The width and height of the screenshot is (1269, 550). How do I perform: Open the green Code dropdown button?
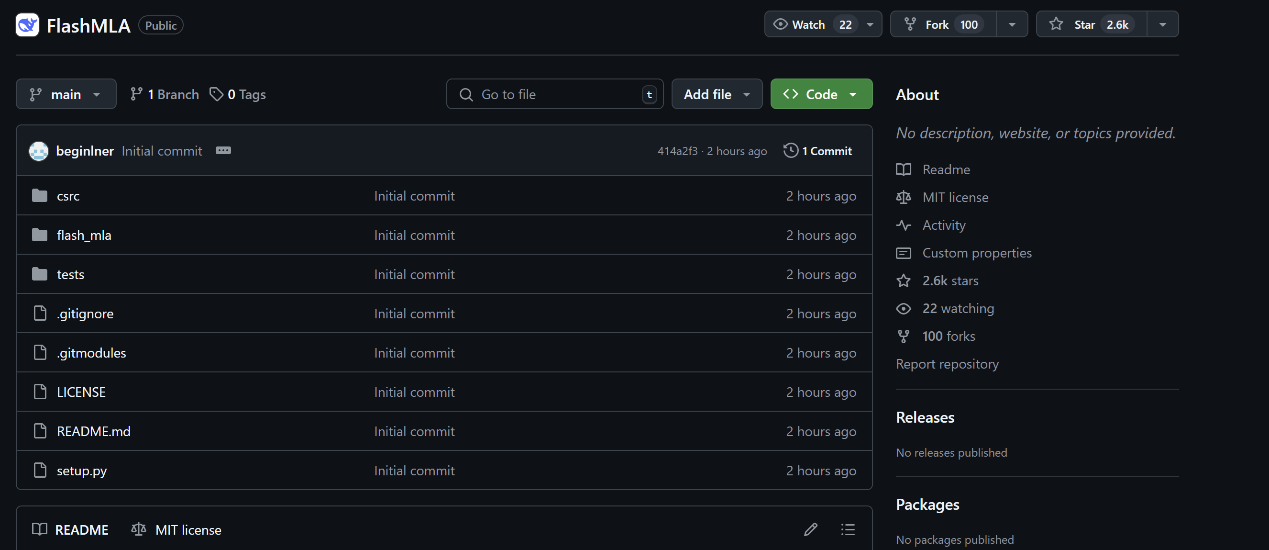tap(821, 94)
